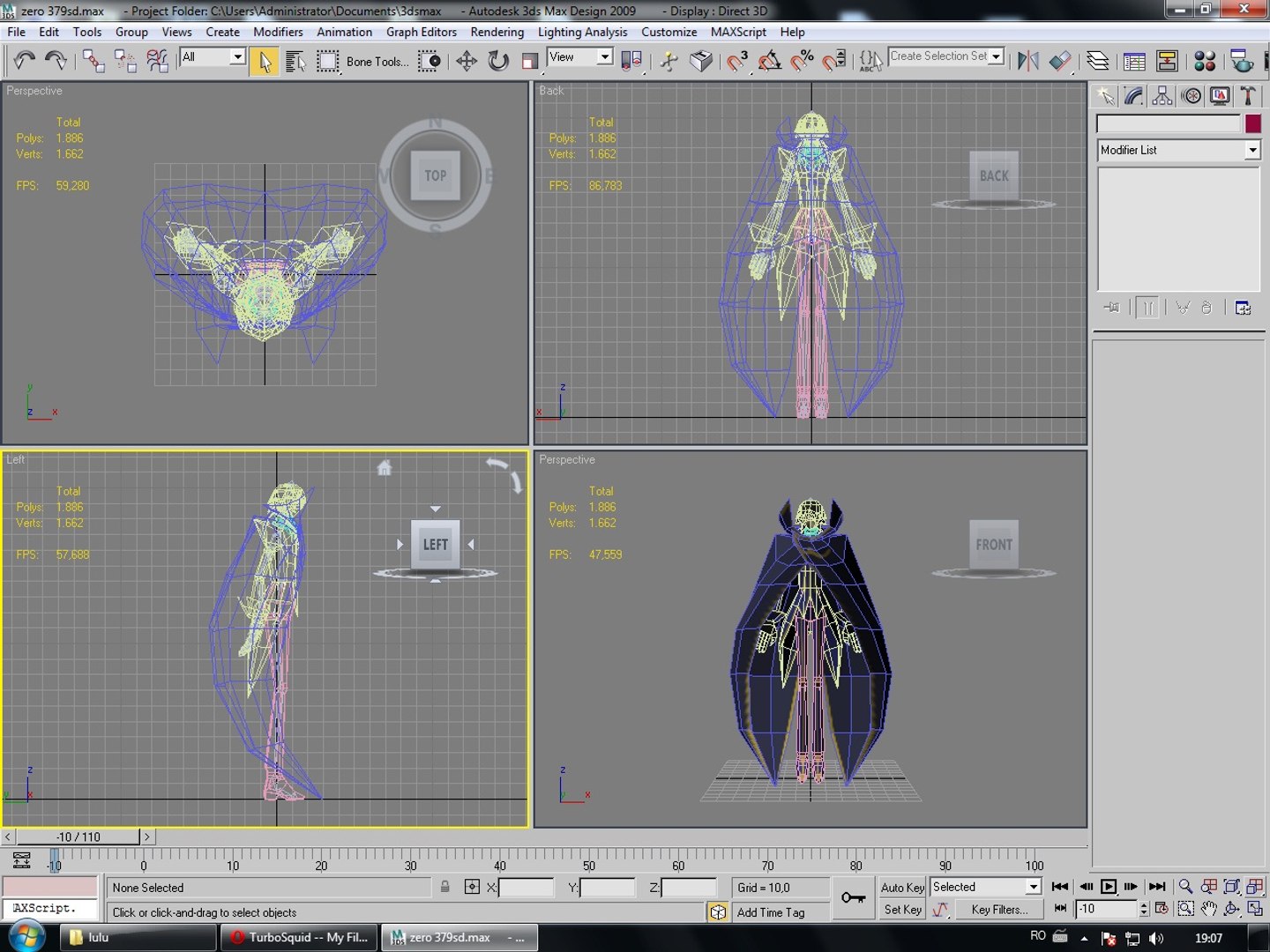Click the Set Key button

tap(902, 910)
